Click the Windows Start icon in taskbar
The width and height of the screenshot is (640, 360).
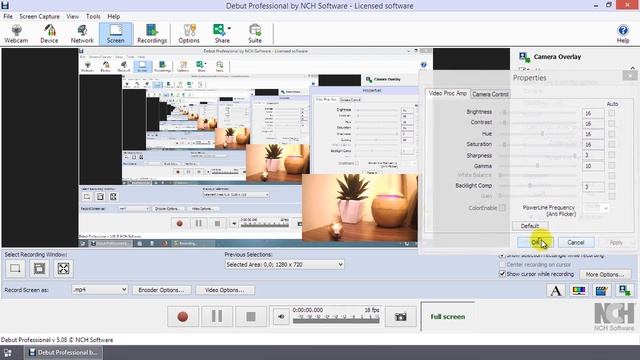coord(7,353)
